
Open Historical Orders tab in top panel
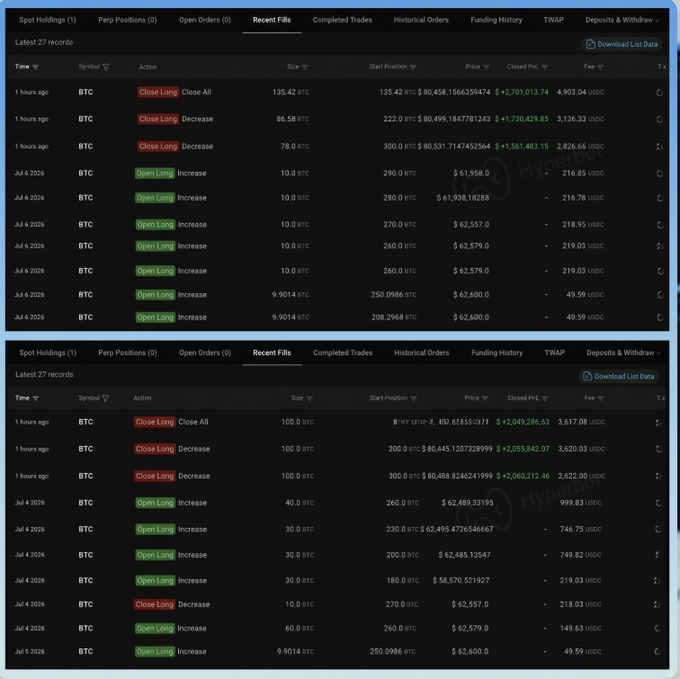pos(421,20)
